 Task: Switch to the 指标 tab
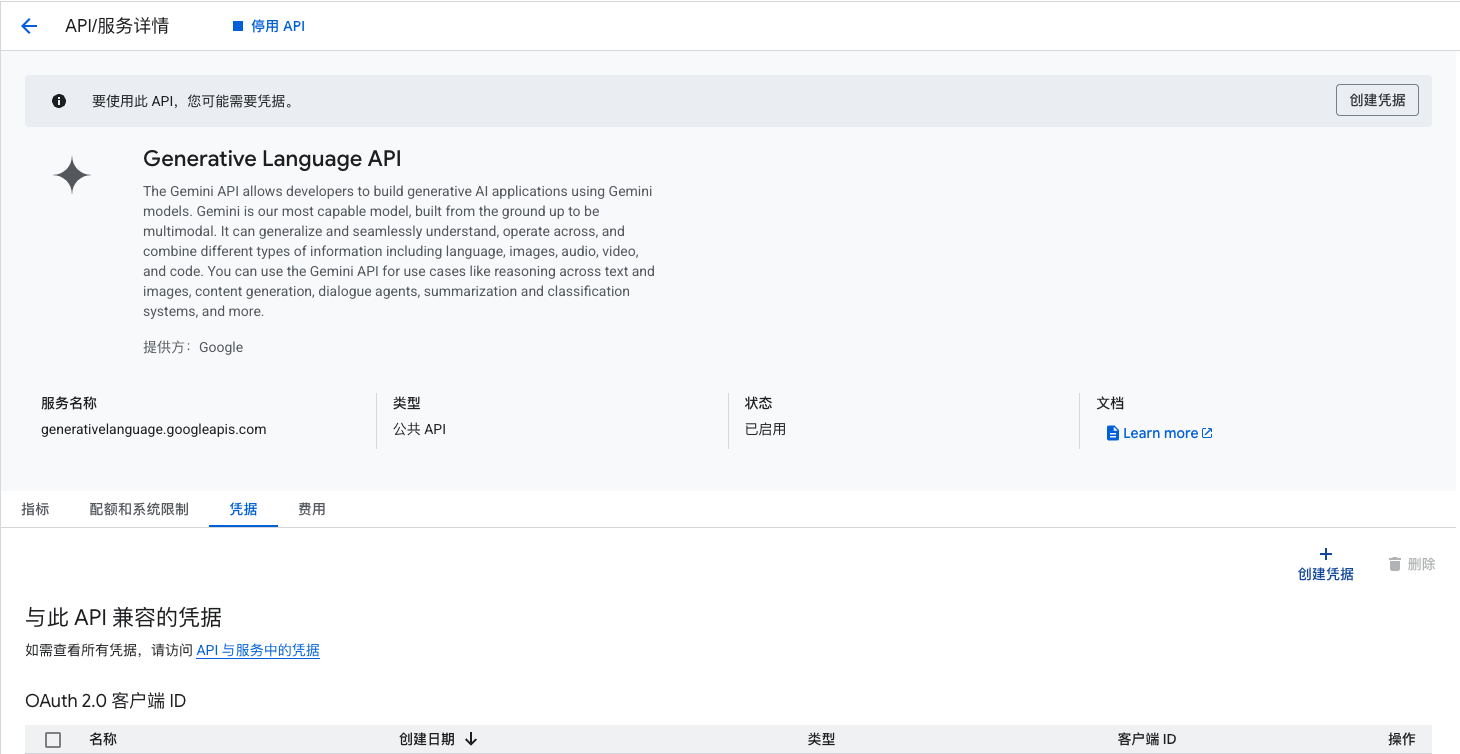(x=35, y=509)
